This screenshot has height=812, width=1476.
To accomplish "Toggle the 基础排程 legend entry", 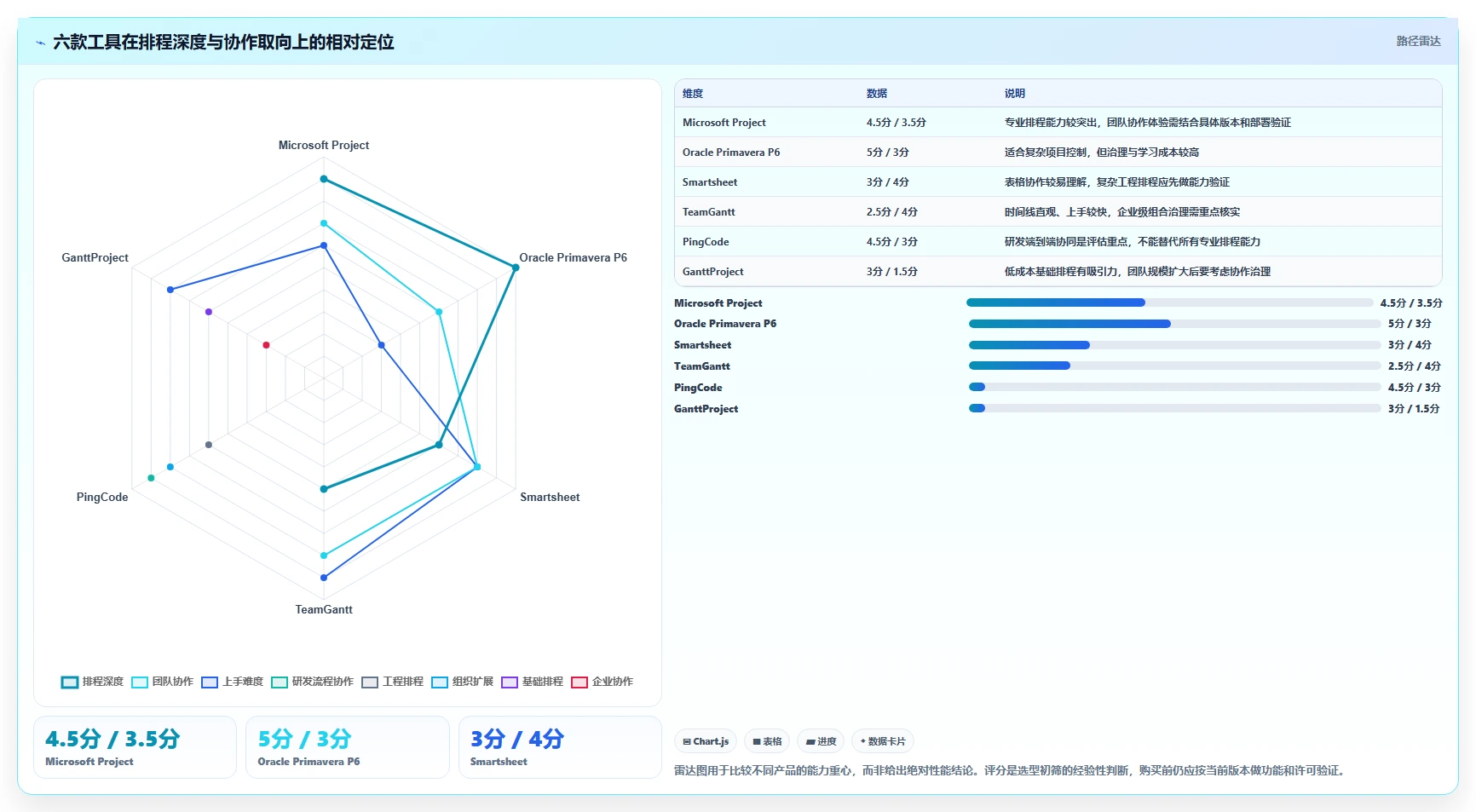I will click(x=532, y=682).
